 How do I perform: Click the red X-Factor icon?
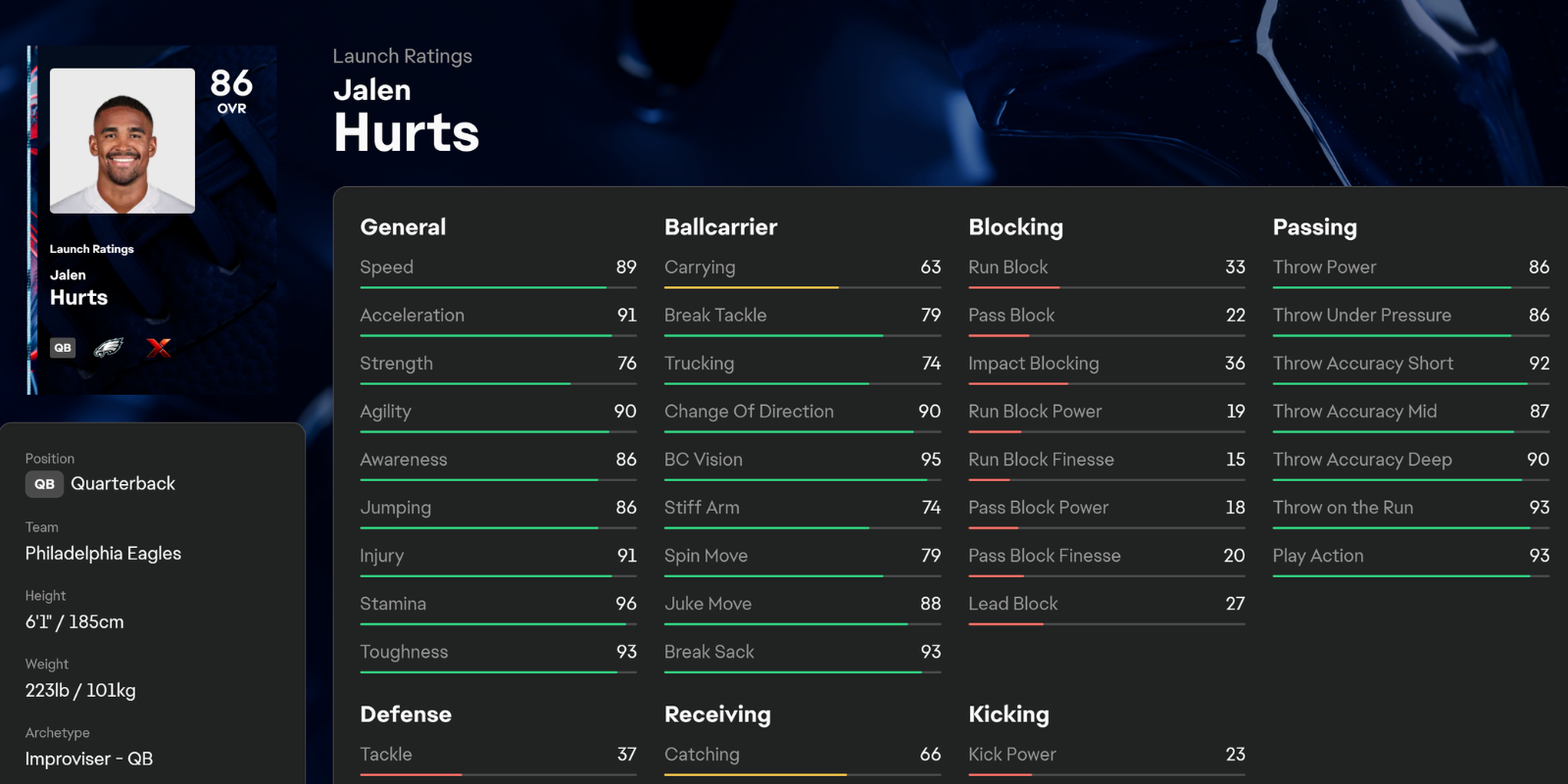[x=158, y=348]
